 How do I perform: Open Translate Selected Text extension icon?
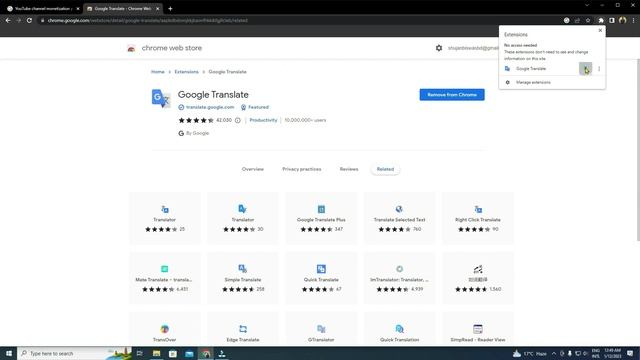(x=399, y=209)
